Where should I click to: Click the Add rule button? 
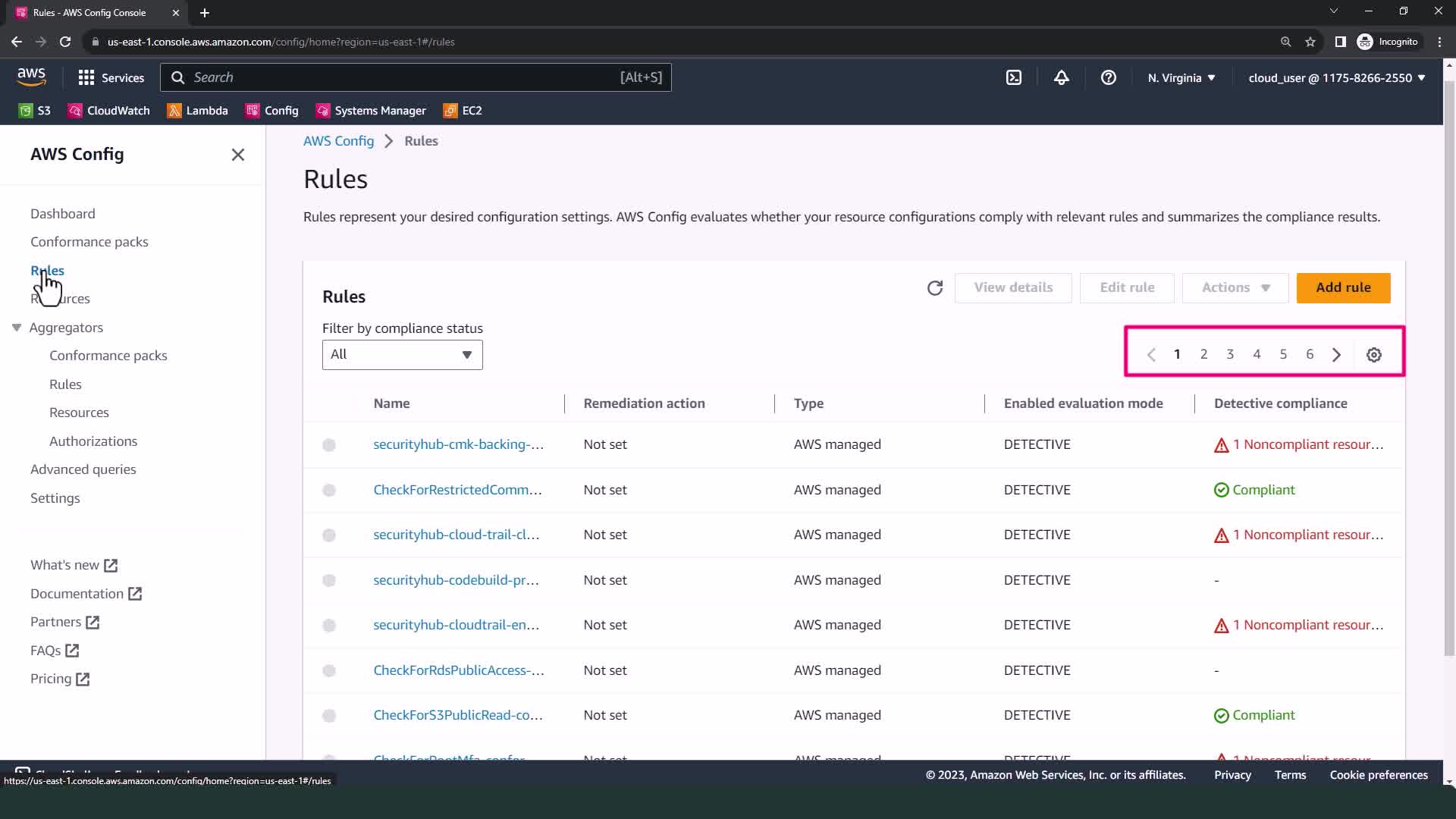click(x=1342, y=288)
